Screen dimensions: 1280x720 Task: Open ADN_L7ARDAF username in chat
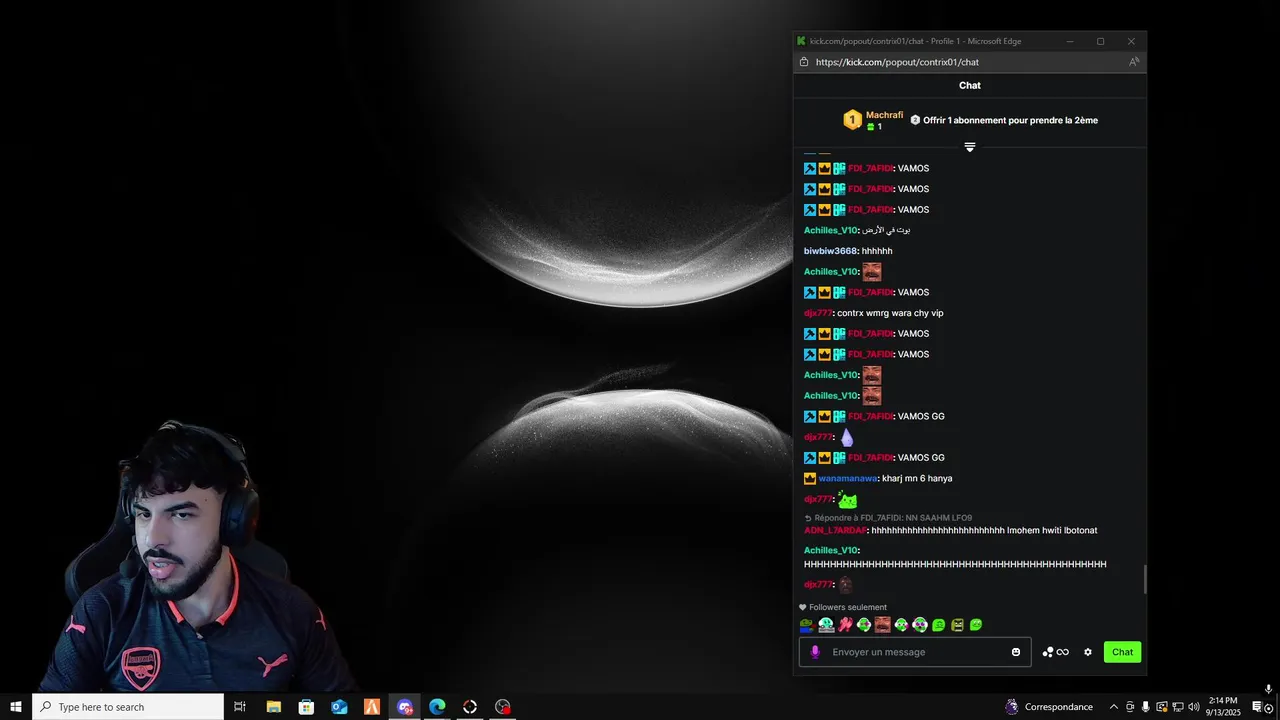coord(835,530)
